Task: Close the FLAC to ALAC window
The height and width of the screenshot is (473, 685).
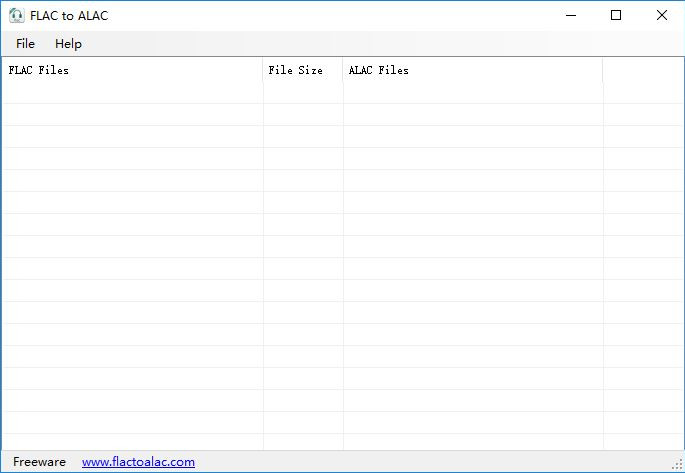Action: click(661, 15)
